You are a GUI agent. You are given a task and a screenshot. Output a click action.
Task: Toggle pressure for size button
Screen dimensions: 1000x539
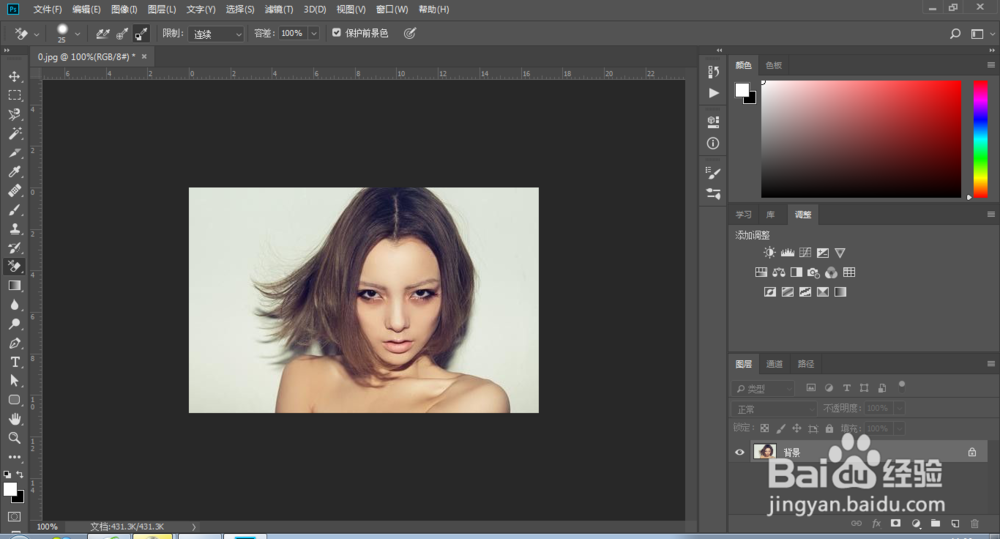[410, 33]
